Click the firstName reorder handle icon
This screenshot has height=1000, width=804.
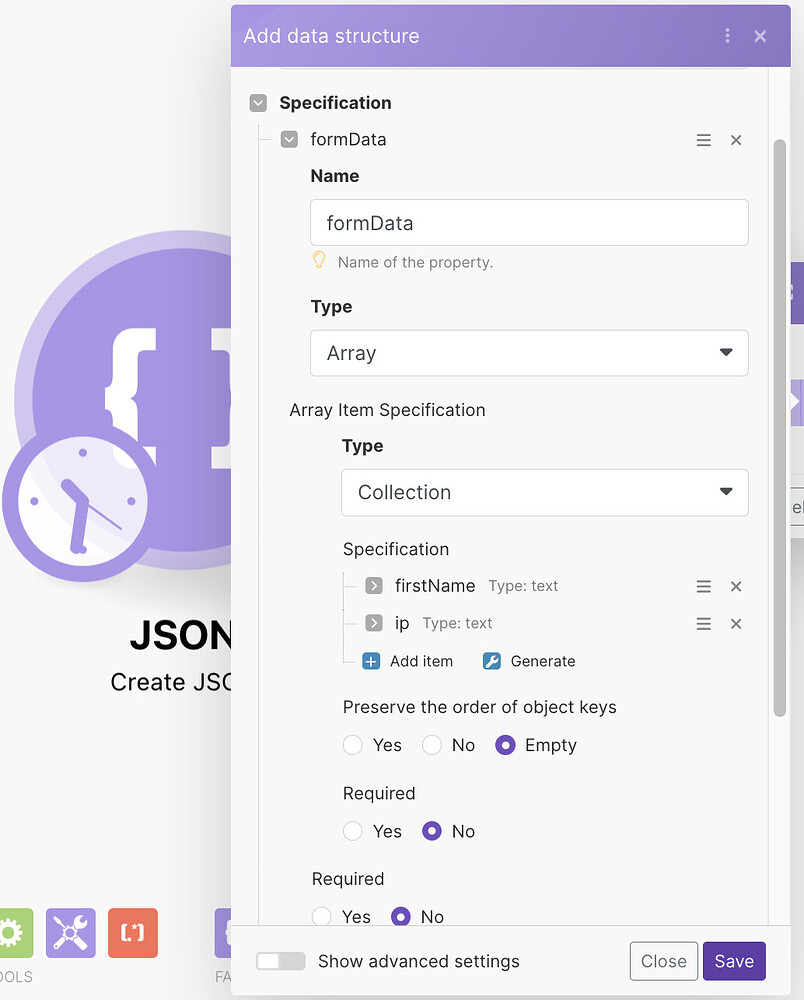(x=704, y=587)
